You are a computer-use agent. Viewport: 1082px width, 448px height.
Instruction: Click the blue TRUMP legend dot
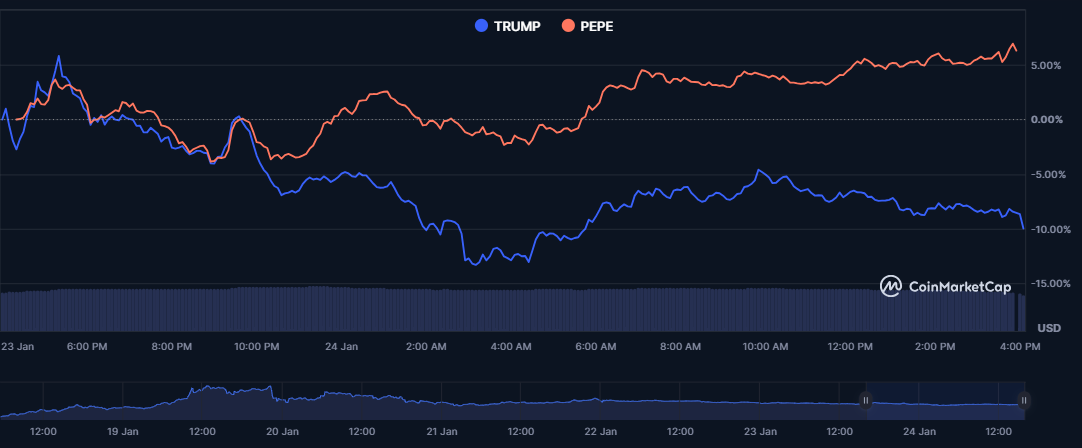coord(482,26)
